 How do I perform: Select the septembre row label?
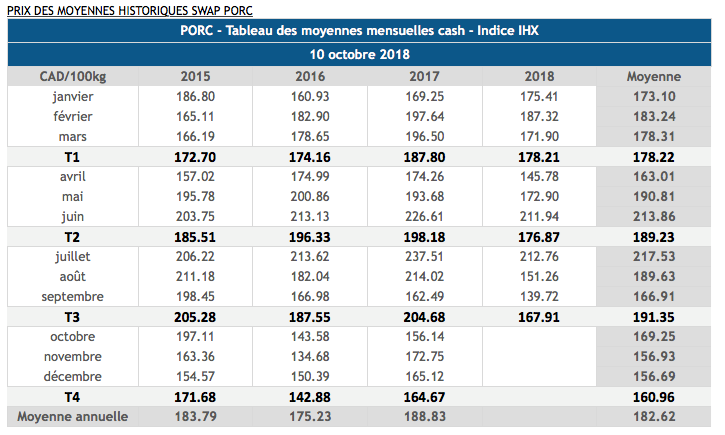72,297
